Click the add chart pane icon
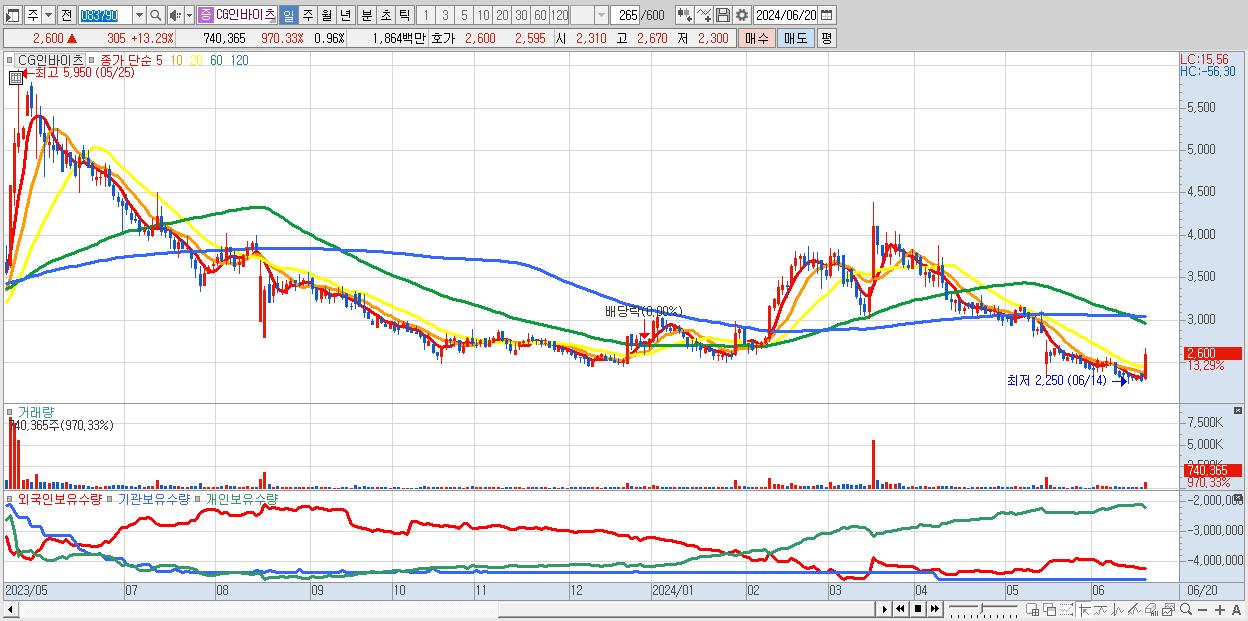This screenshot has height=621, width=1248. pyautogui.click(x=1033, y=609)
